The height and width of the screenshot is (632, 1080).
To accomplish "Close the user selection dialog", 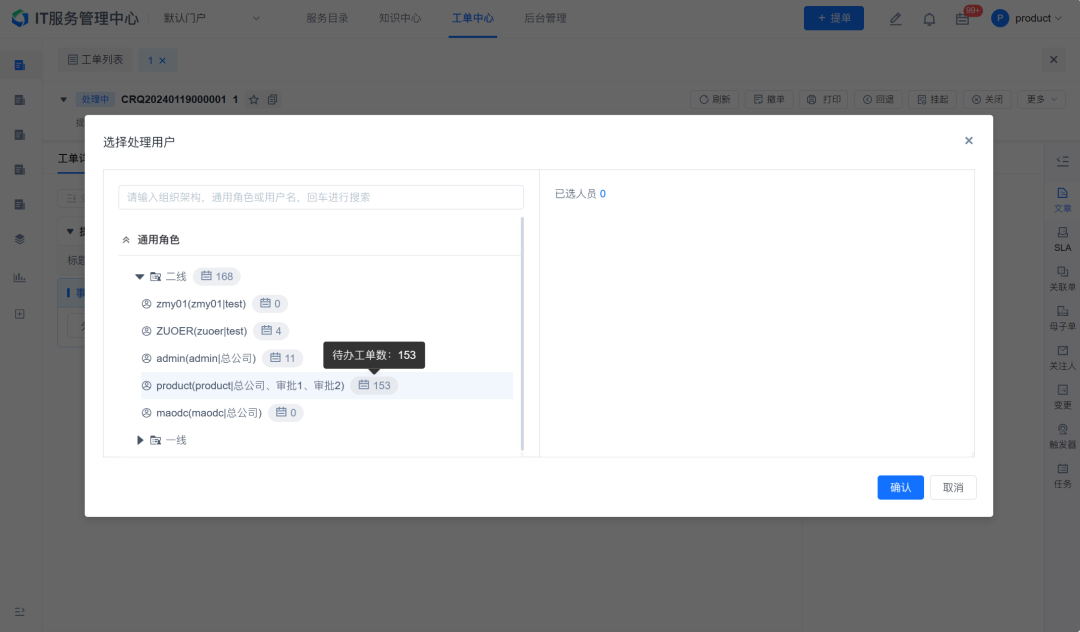I will (x=968, y=140).
